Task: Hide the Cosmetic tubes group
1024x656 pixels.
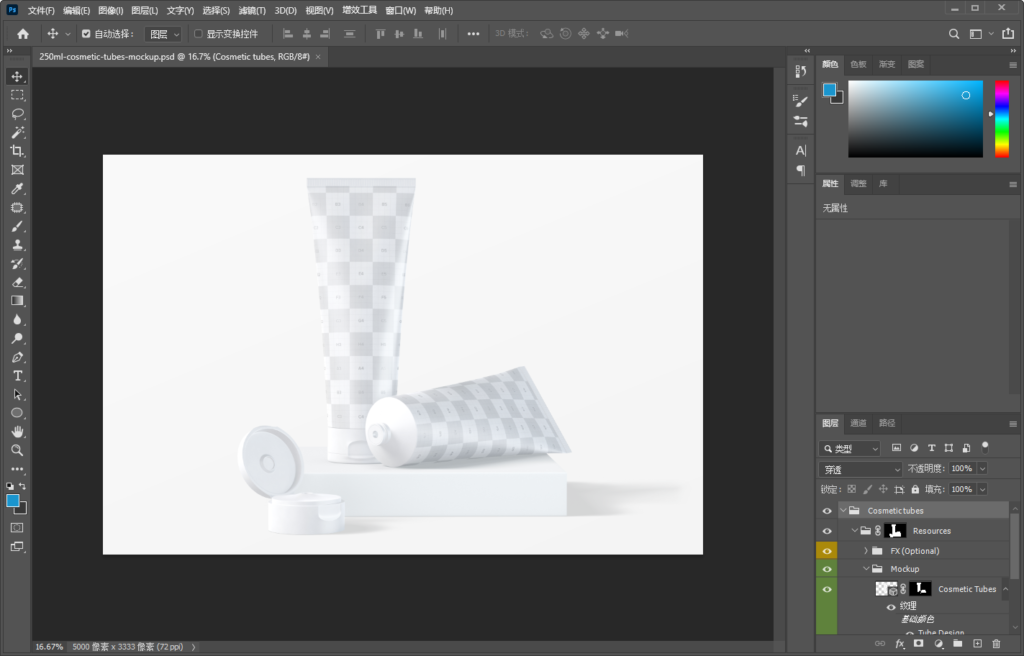Action: pos(827,511)
